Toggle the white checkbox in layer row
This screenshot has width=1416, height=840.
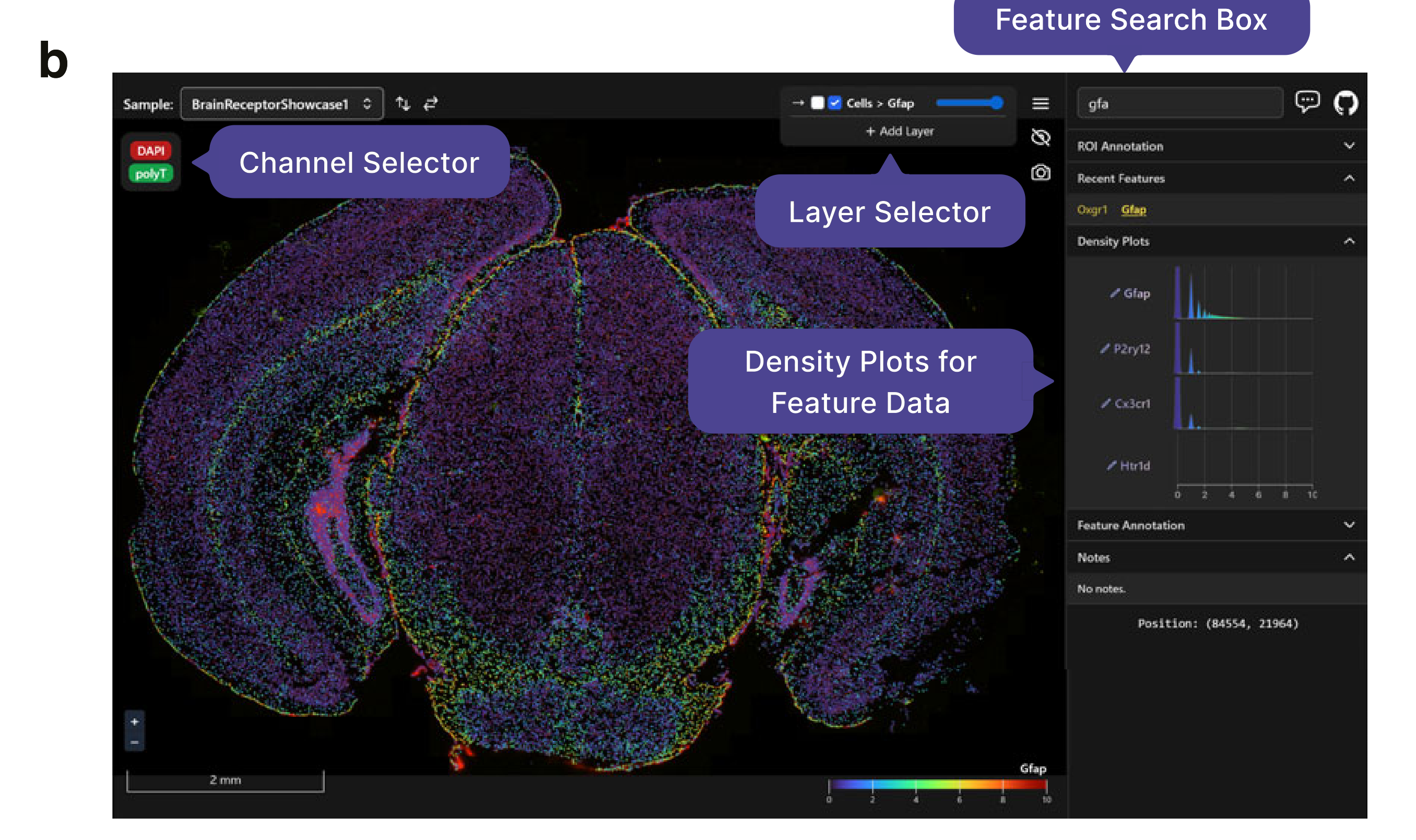click(x=817, y=103)
